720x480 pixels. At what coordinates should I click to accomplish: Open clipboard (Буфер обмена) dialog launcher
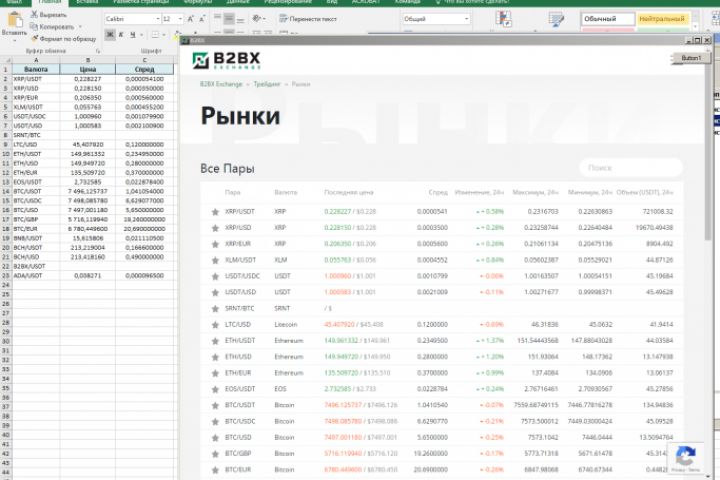[98, 51]
